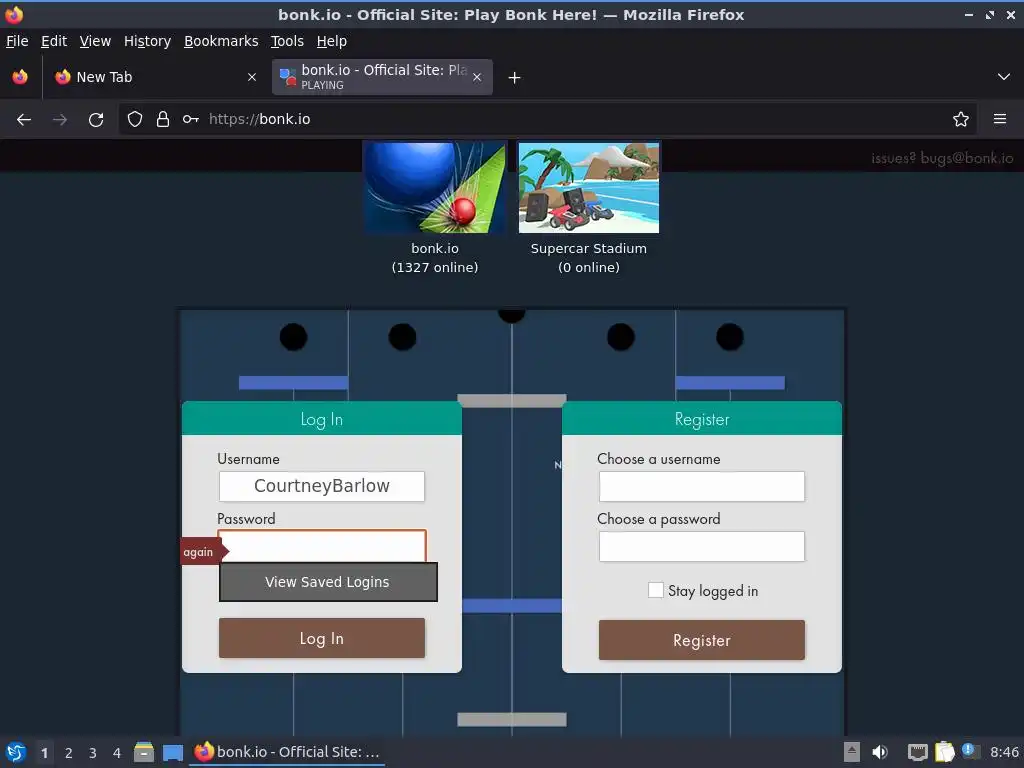Expand the list all tabs chevron

point(1004,77)
